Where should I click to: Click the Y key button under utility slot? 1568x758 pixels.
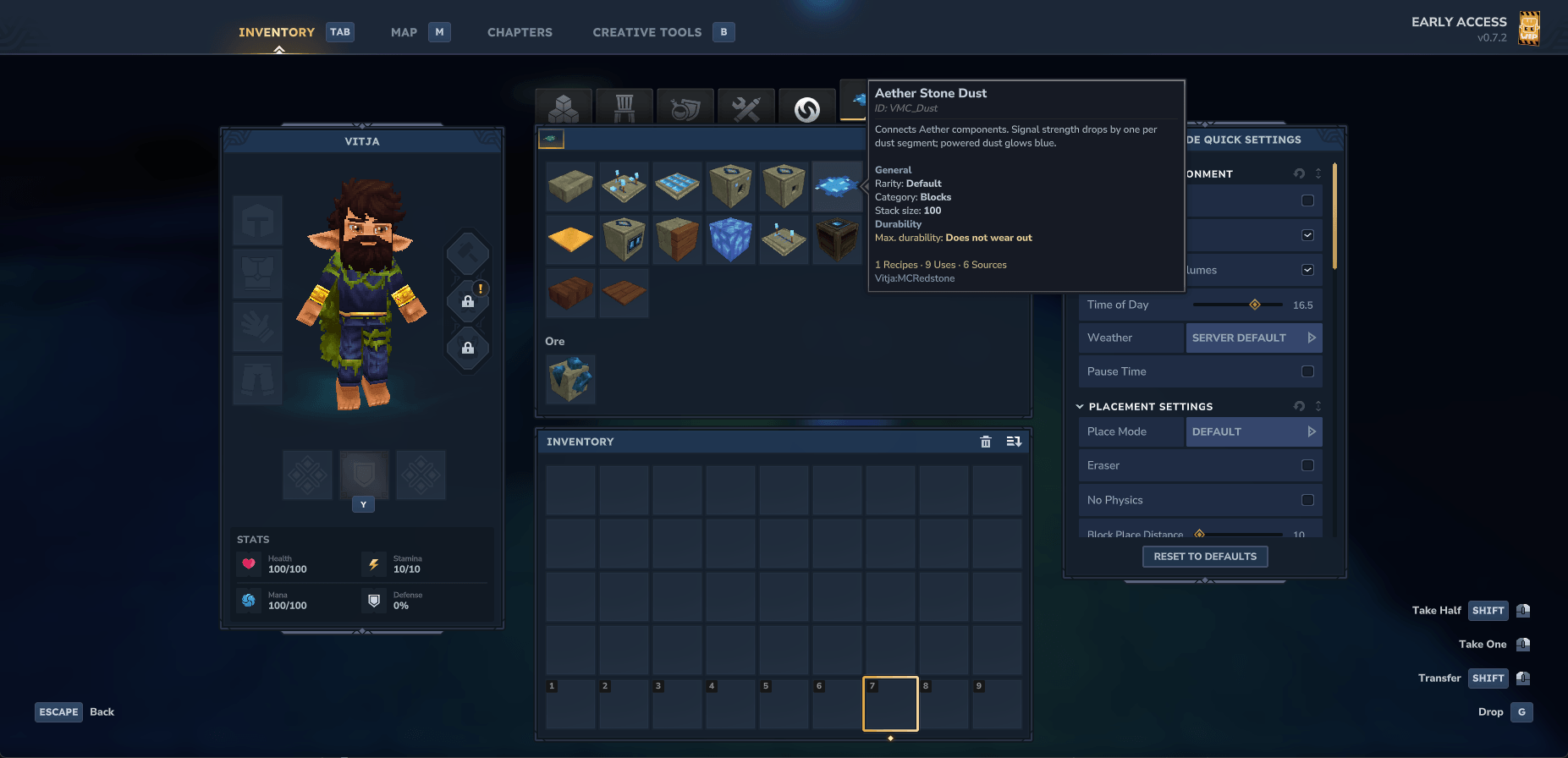363,504
